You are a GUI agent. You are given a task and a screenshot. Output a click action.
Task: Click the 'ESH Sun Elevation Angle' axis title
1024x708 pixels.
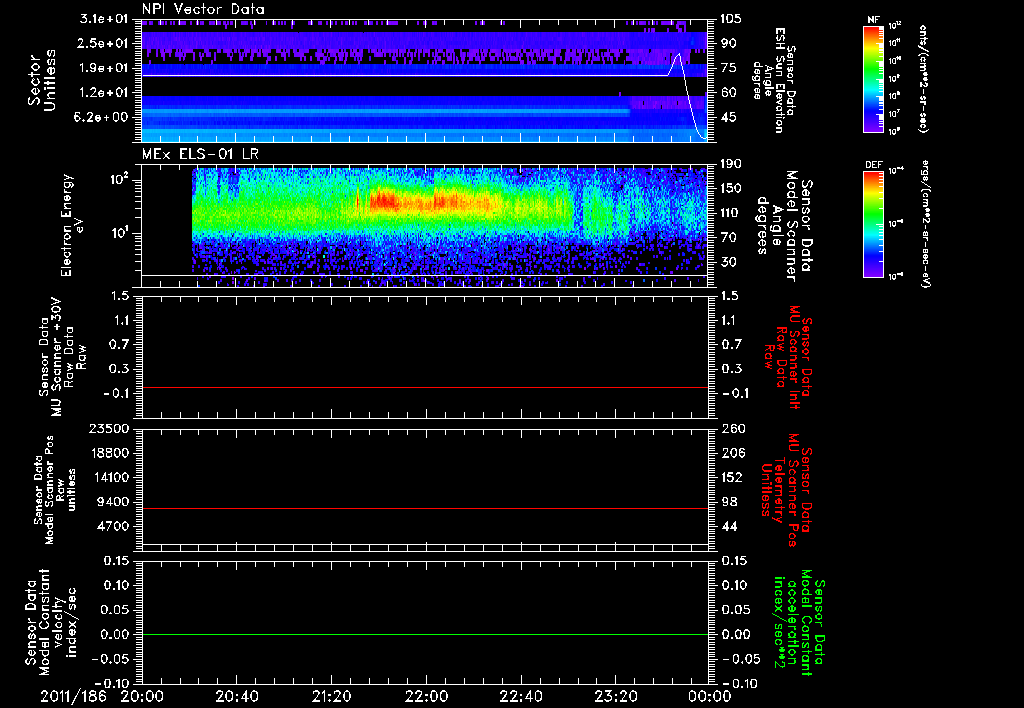(x=774, y=80)
